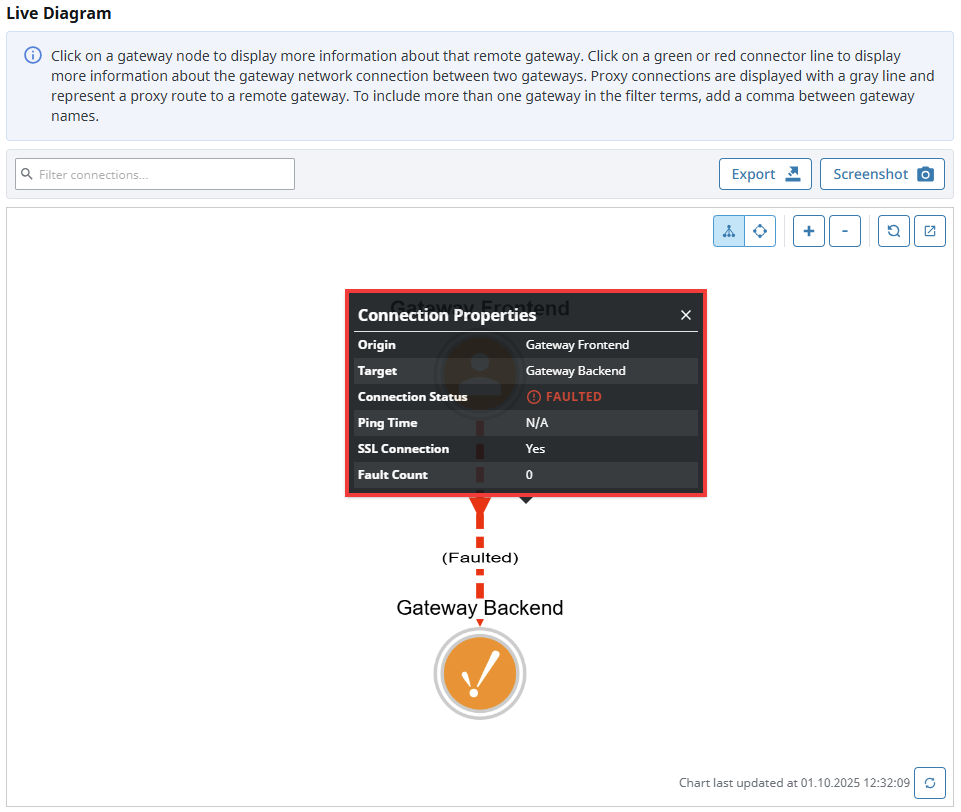Click the orange Gateway Backend node
This screenshot has width=961, height=812.
480,673
